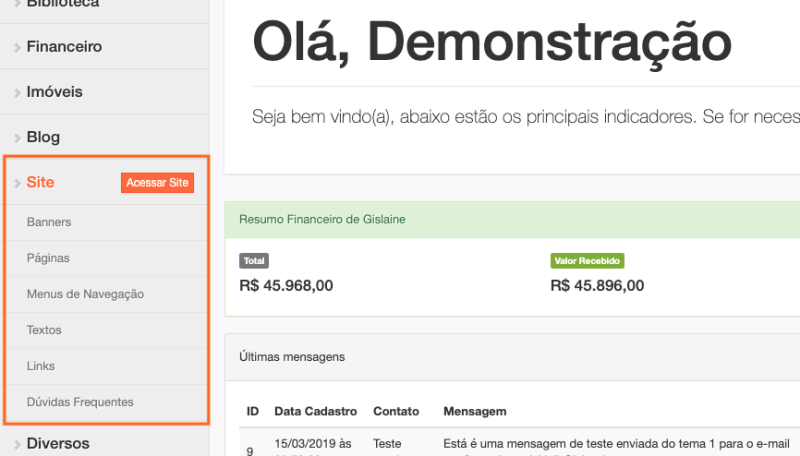Click the Valor Recebido green badge

click(587, 261)
